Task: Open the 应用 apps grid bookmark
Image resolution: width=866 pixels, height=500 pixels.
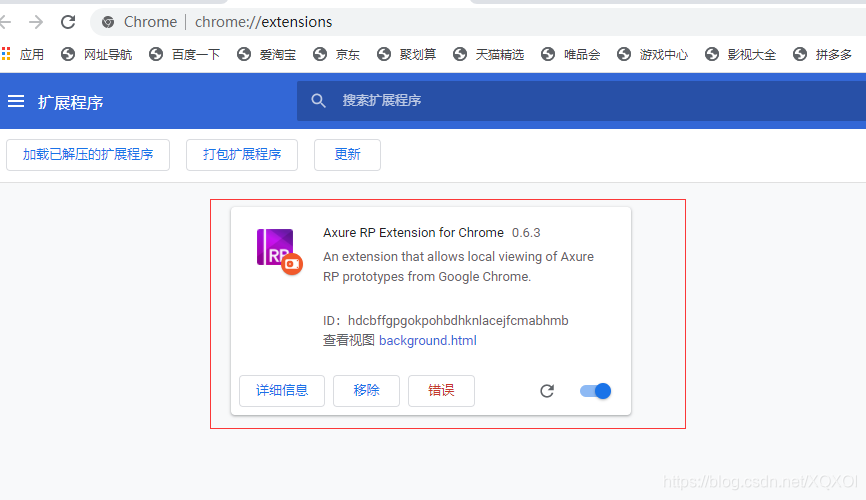Action: 23,54
